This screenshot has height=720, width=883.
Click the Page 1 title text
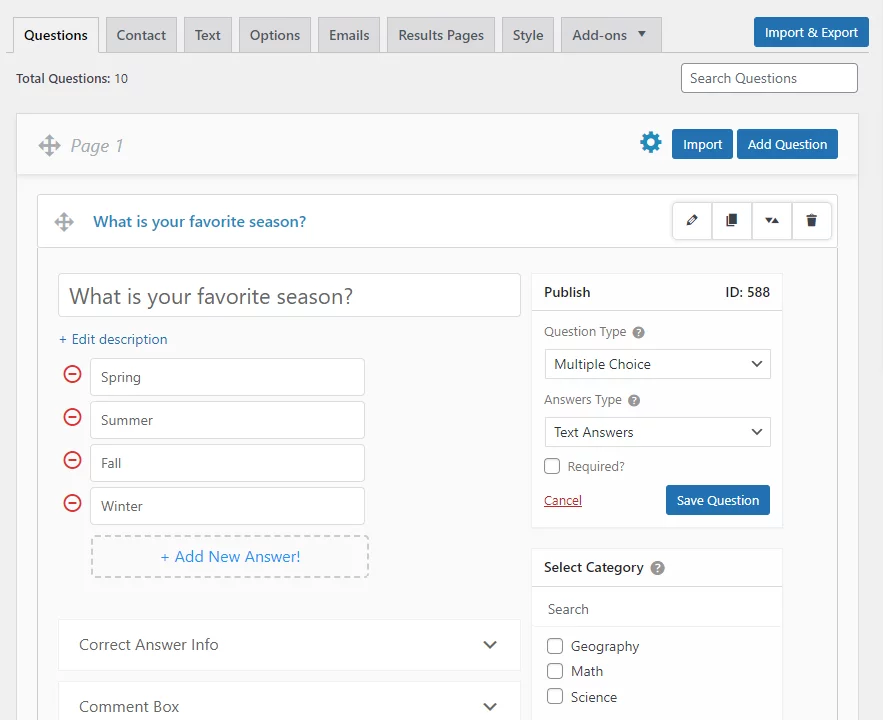click(97, 146)
